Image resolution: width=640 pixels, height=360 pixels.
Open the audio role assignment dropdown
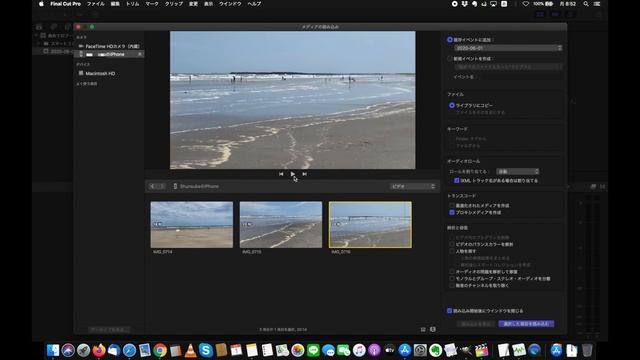pyautogui.click(x=518, y=171)
